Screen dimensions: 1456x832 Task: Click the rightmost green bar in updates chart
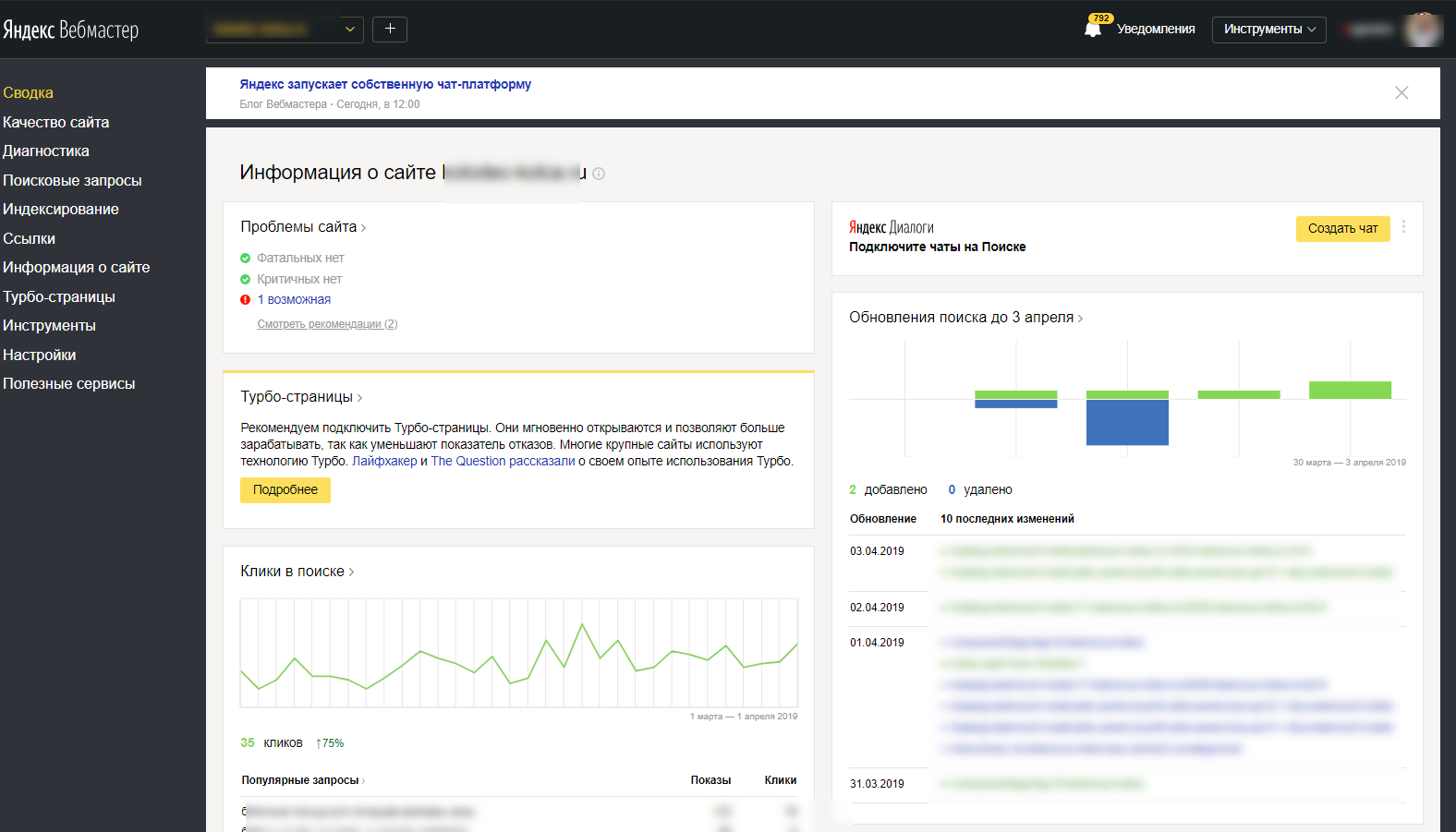click(x=1350, y=391)
